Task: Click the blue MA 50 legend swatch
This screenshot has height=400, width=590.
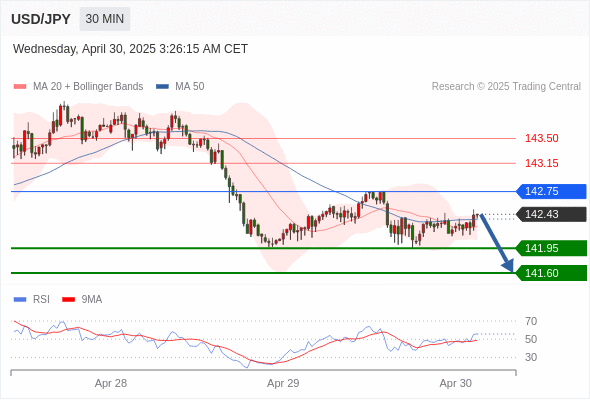Action: (x=162, y=87)
